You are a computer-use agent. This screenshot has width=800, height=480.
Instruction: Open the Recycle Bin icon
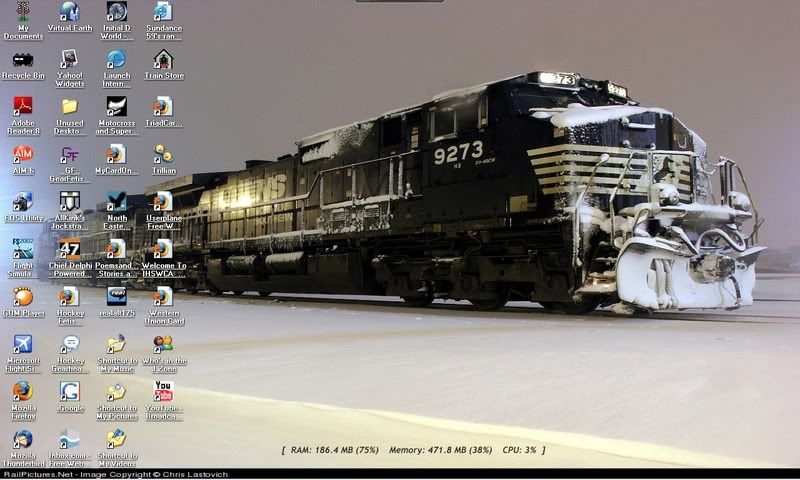[x=23, y=60]
